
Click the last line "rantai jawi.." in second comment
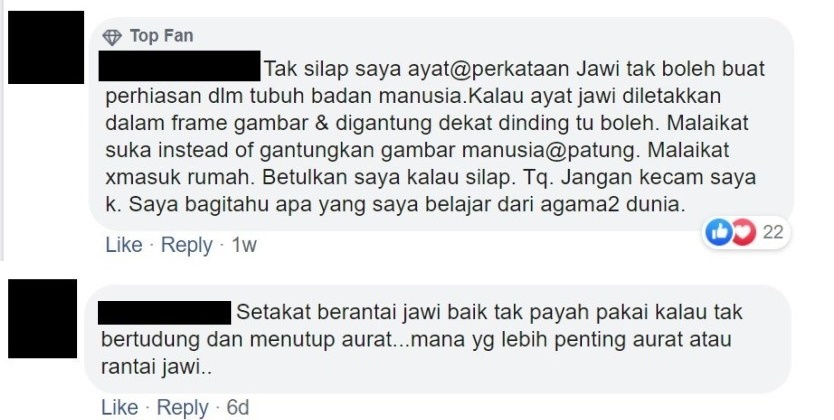coord(156,367)
